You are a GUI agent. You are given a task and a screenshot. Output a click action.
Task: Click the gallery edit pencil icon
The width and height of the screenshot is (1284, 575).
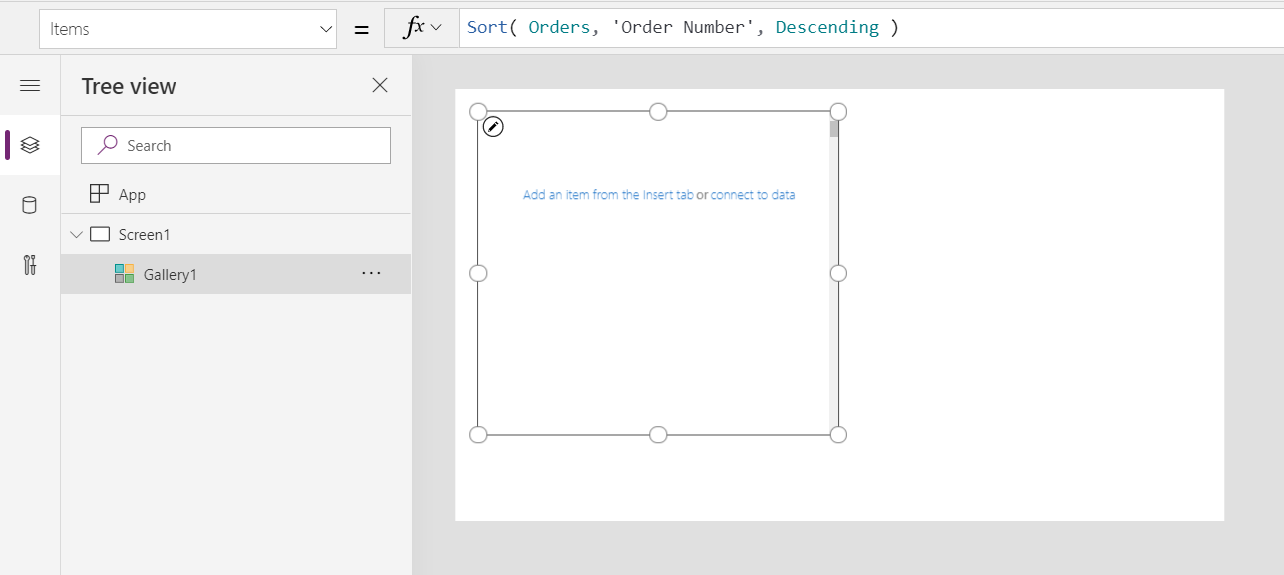click(x=493, y=127)
